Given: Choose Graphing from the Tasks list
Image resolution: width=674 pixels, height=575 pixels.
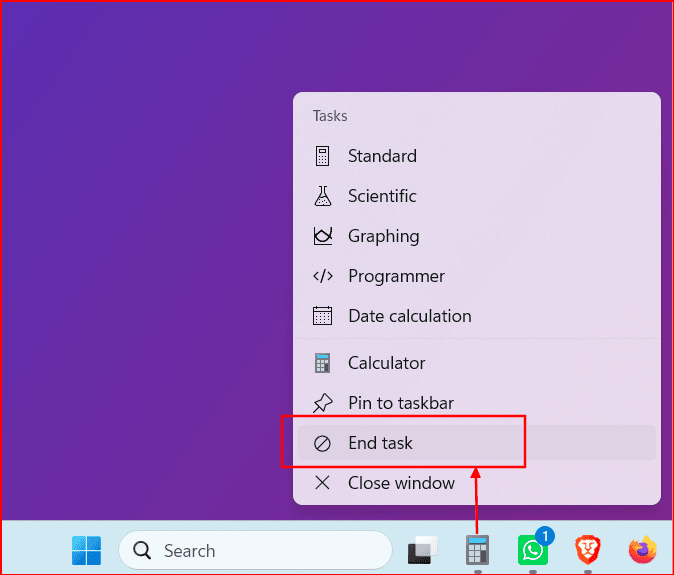Looking at the screenshot, I should (477, 236).
